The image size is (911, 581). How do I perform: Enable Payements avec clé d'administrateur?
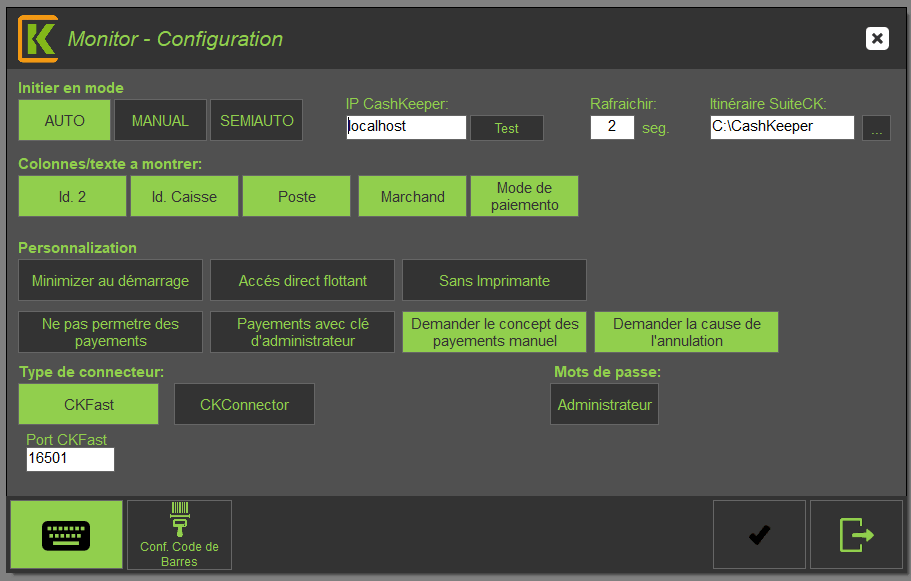(x=302, y=332)
